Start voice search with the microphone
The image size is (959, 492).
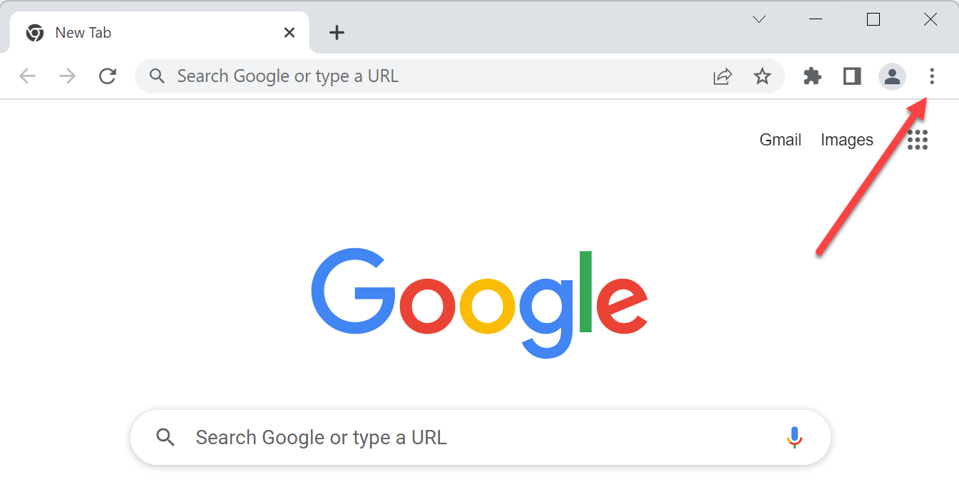coord(794,437)
